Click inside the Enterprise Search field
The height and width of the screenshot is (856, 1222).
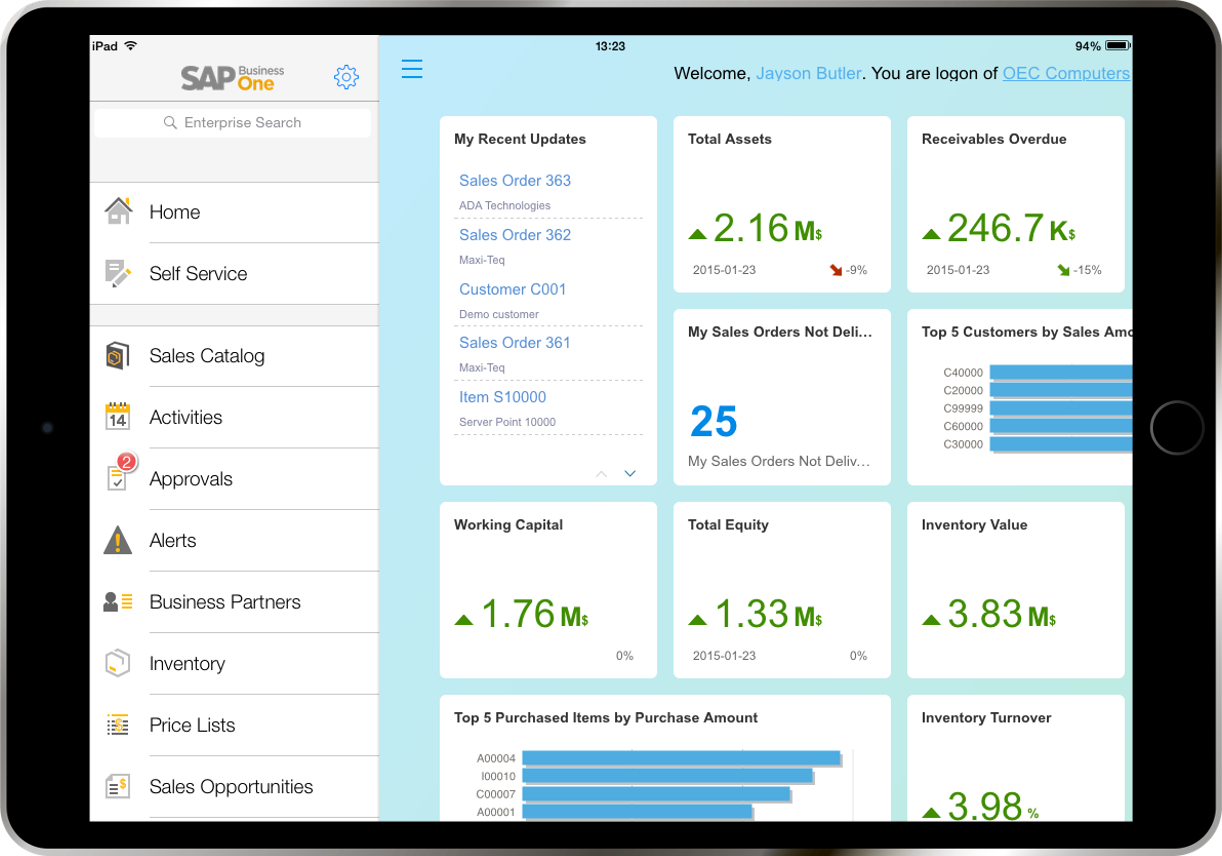pos(232,123)
